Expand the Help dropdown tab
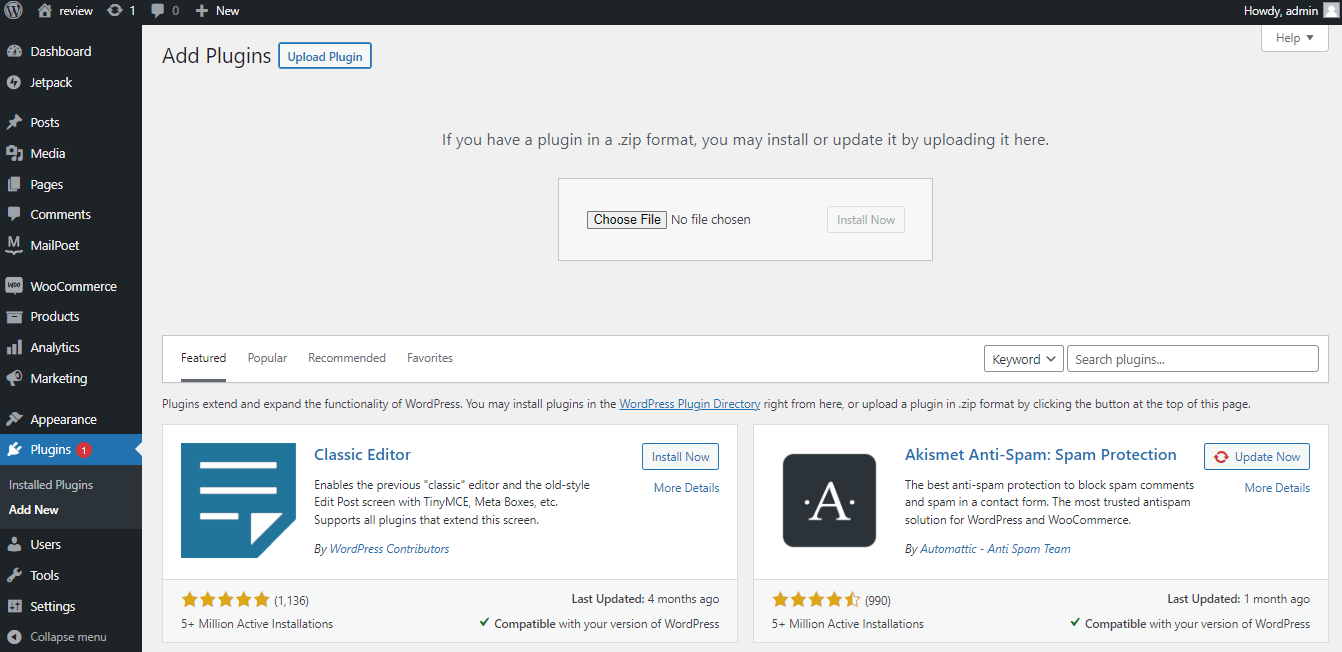Image resolution: width=1342 pixels, height=652 pixels. 1295,38
